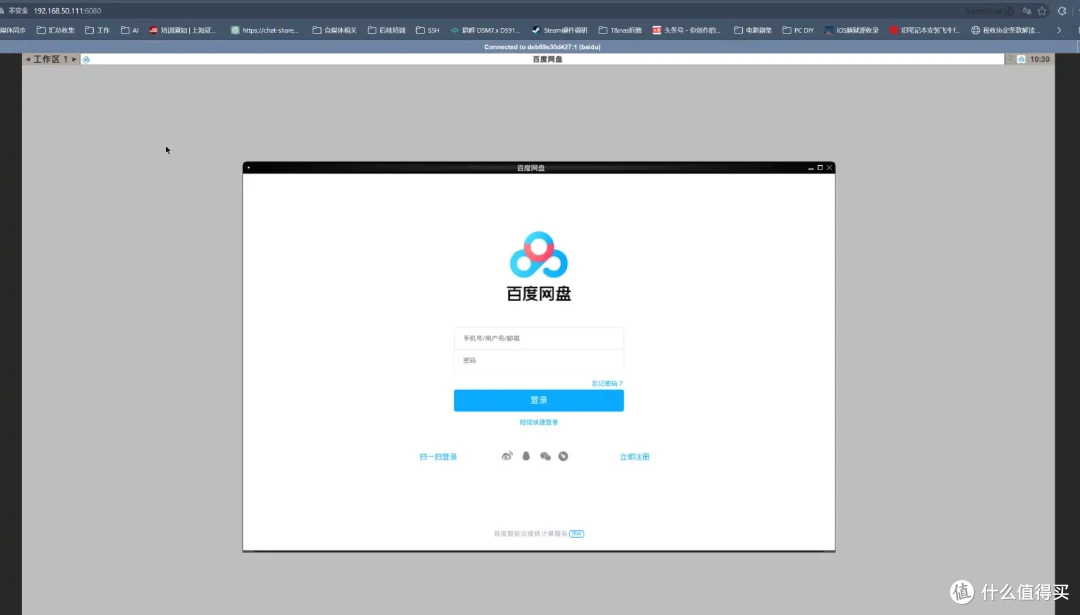Image resolution: width=1080 pixels, height=615 pixels.
Task: Open 扫一扫登录 QR code login
Action: (x=438, y=457)
